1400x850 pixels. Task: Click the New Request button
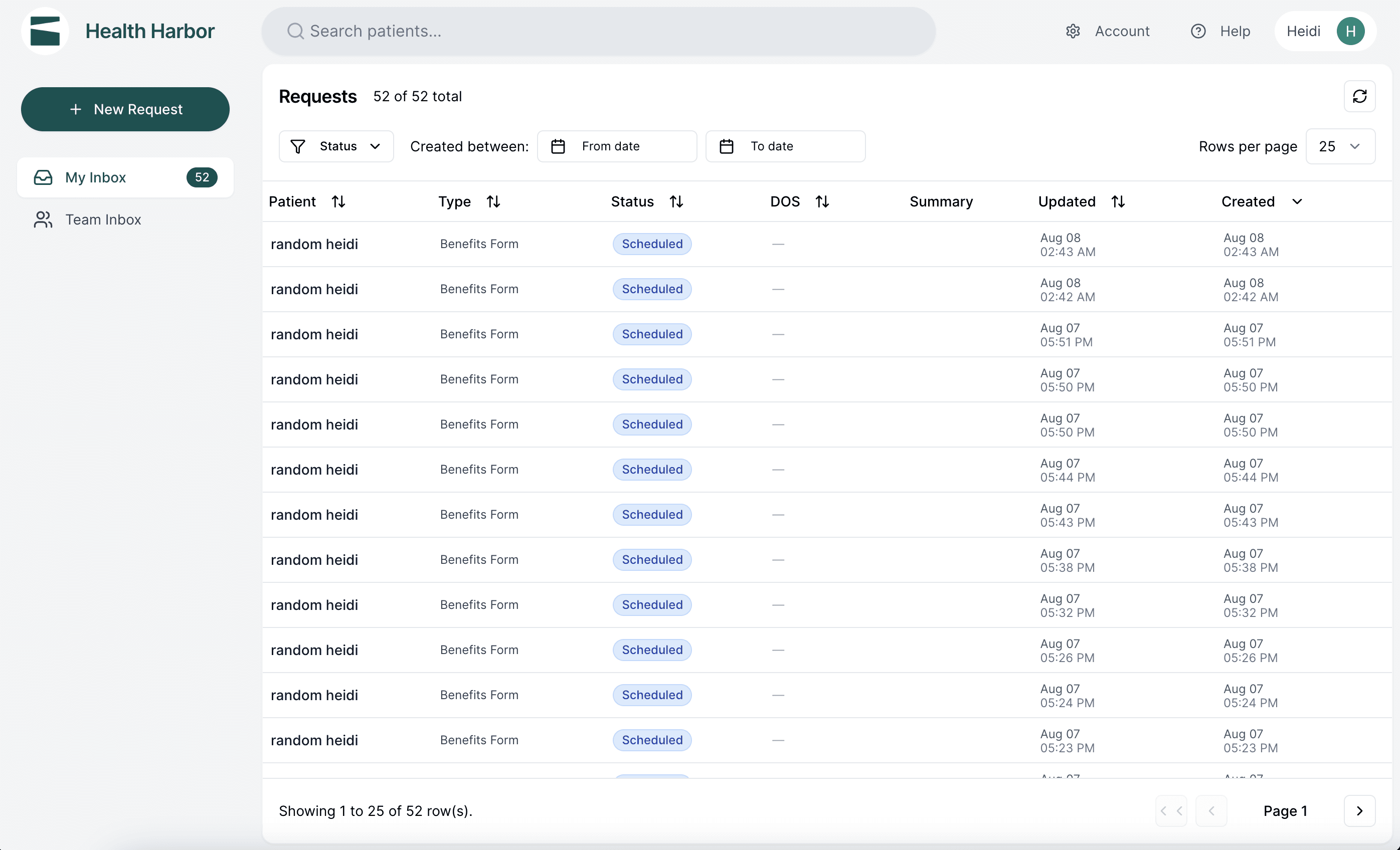pos(125,109)
